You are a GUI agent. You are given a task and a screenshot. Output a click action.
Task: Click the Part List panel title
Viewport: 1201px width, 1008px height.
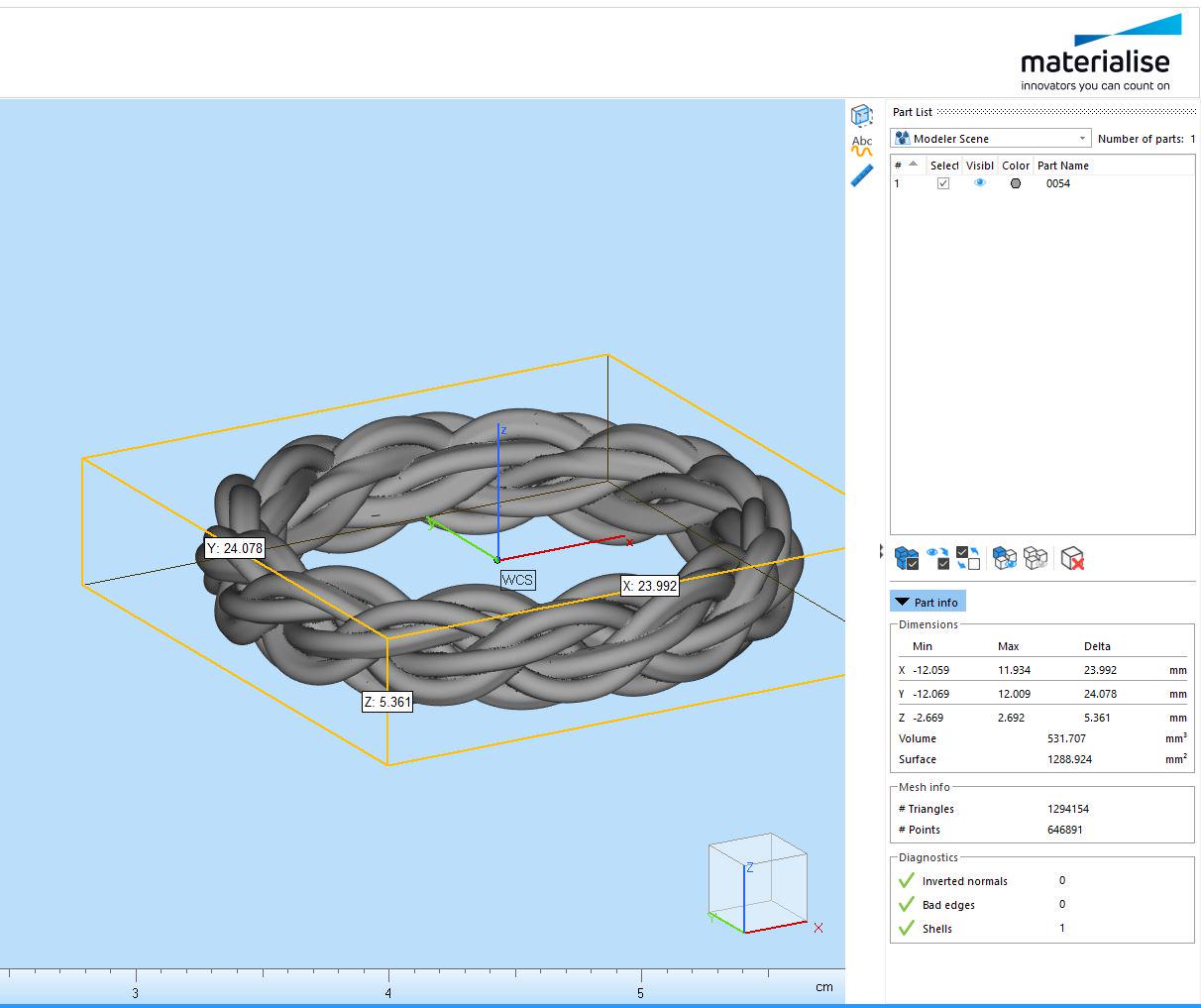coord(912,112)
